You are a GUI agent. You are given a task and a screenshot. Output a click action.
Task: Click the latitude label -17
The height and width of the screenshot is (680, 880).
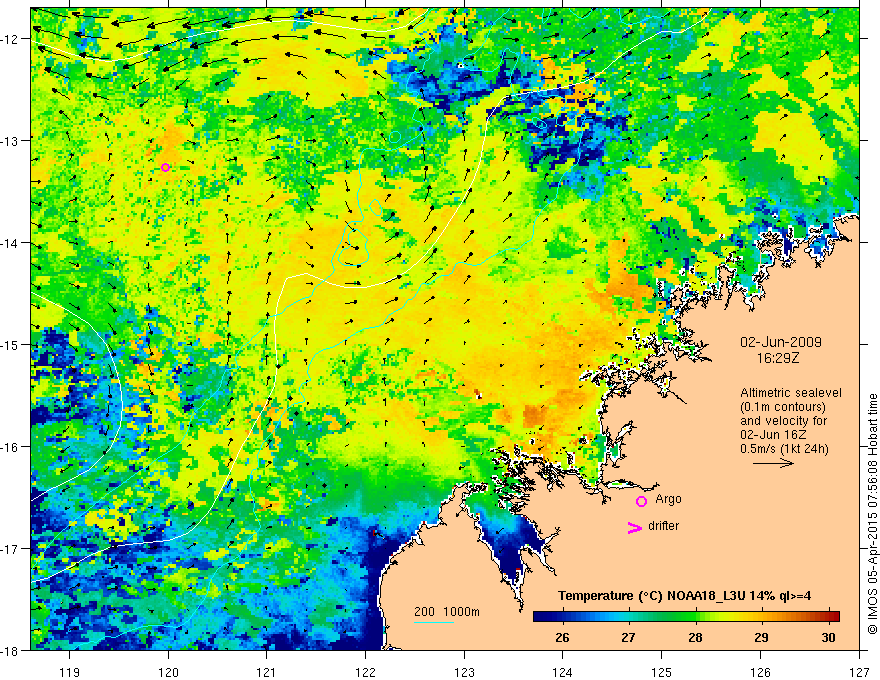[x=11, y=548]
